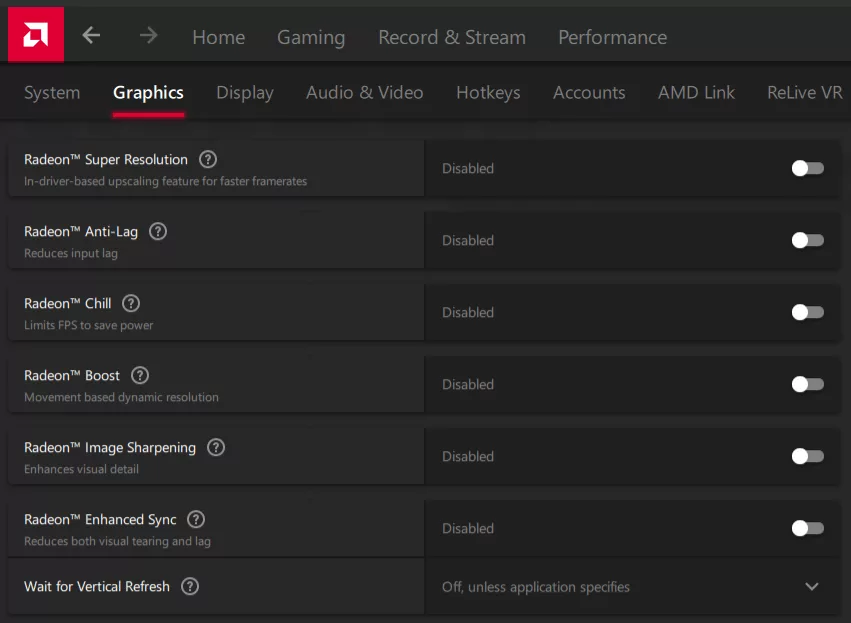851x623 pixels.
Task: Click 'Limits FPS to save power' description
Action: [x=88, y=325]
